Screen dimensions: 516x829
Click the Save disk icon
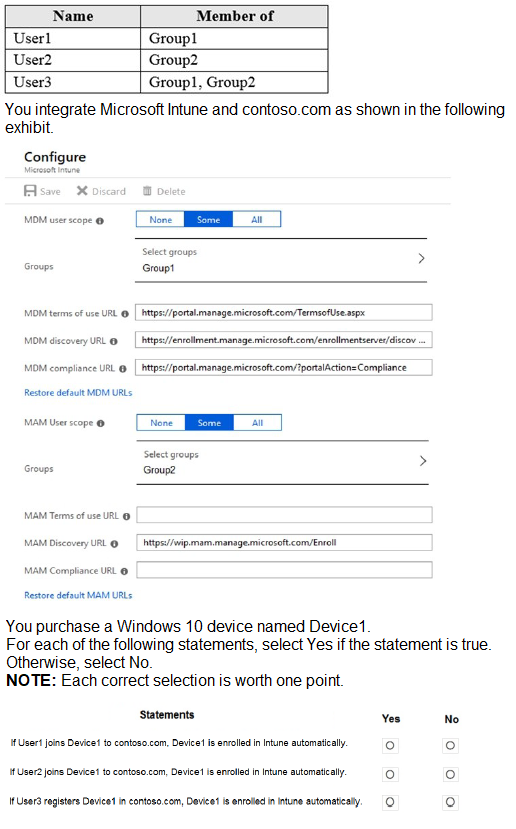pos(30,191)
